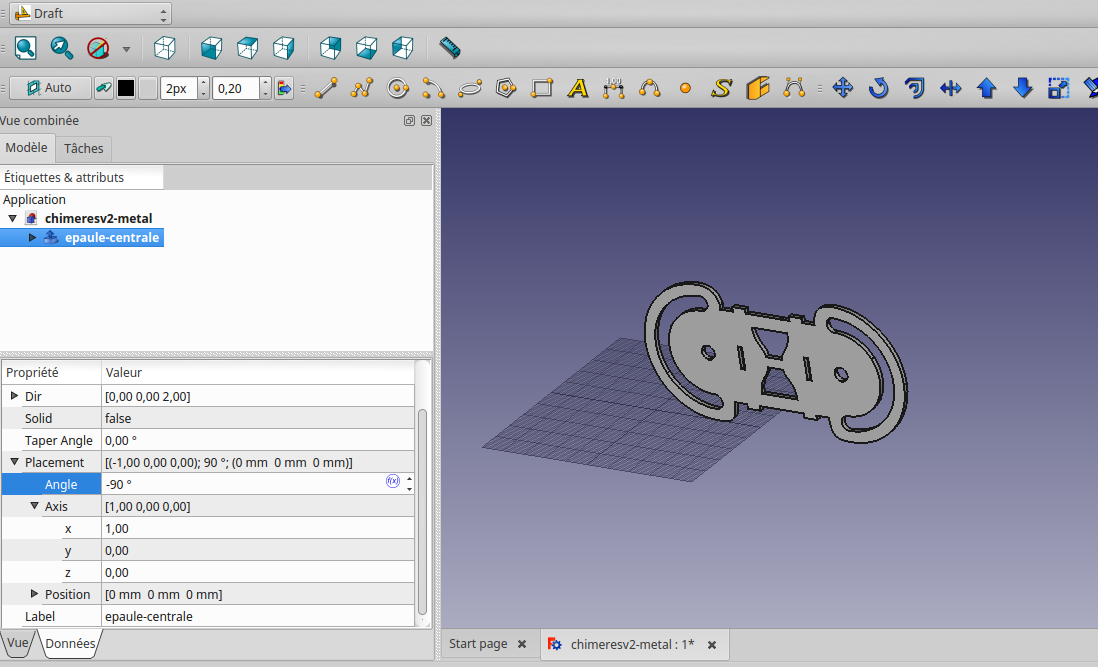Viewport: 1098px width, 667px height.
Task: Switch to the axonometric view
Action: [x=164, y=48]
